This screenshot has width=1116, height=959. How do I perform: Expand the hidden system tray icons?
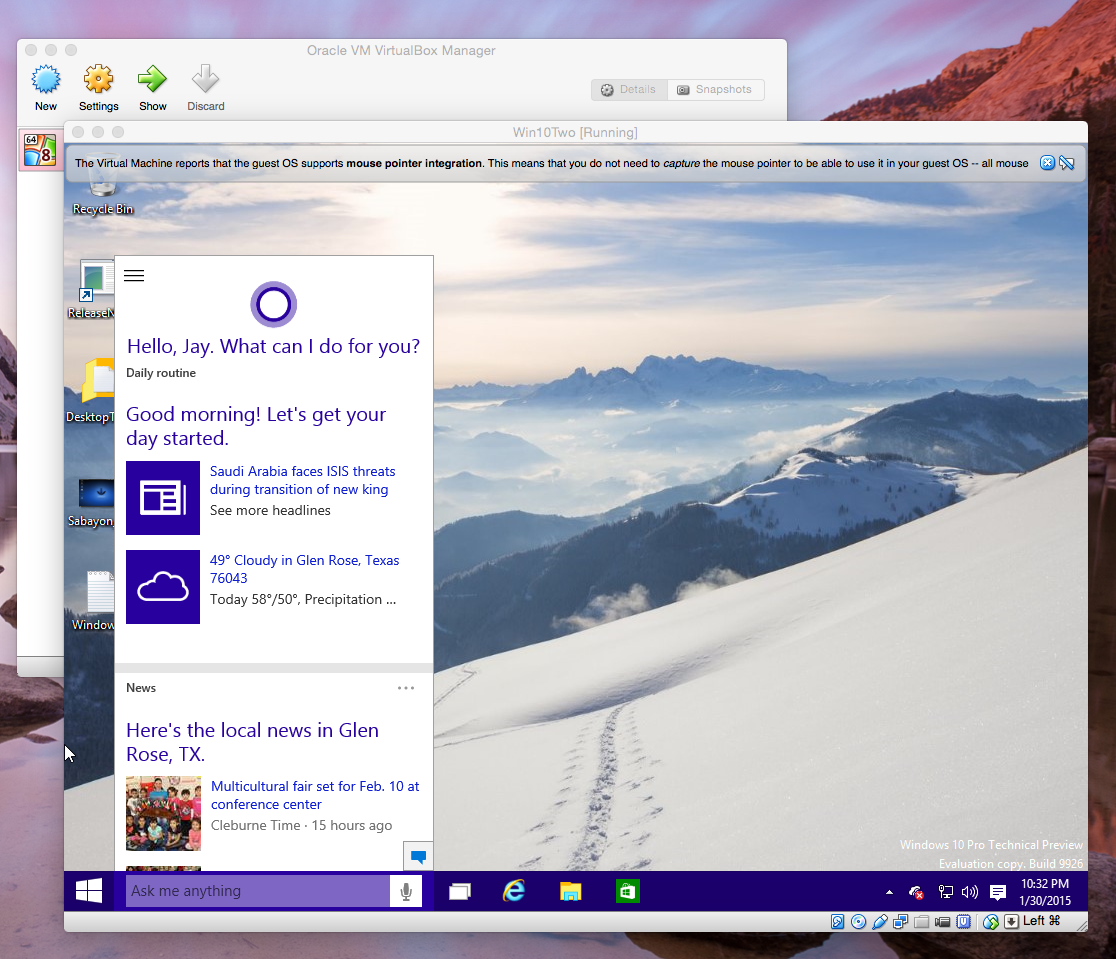(x=889, y=892)
